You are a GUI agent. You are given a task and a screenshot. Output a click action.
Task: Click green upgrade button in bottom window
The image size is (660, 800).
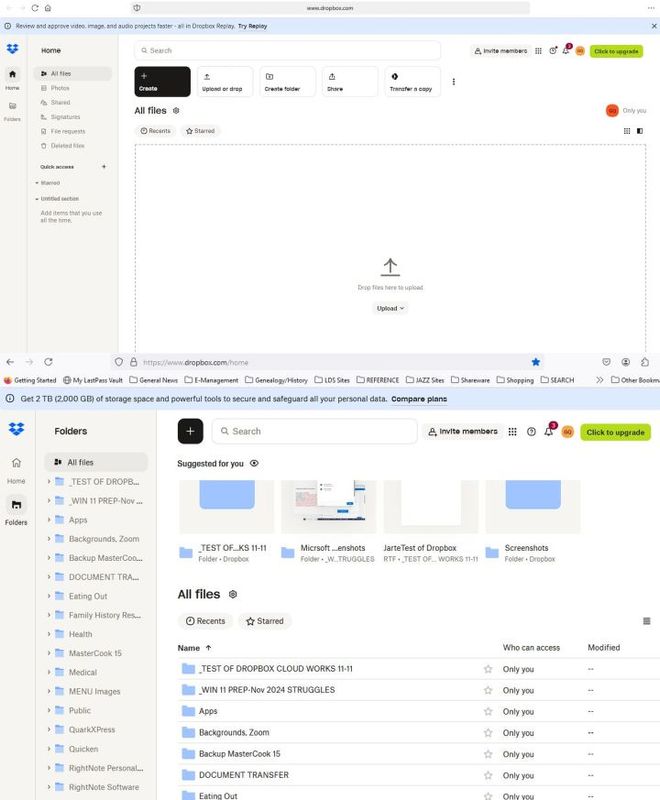[615, 432]
